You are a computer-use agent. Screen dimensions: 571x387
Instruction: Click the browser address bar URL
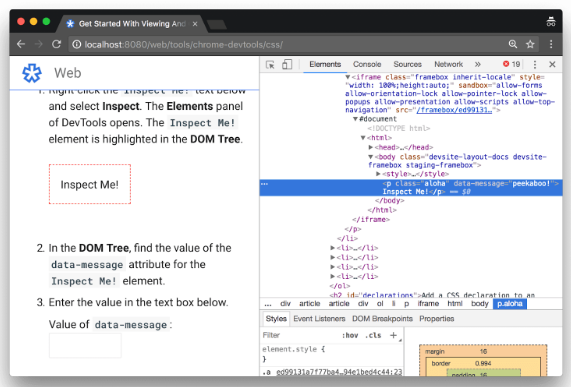click(183, 44)
